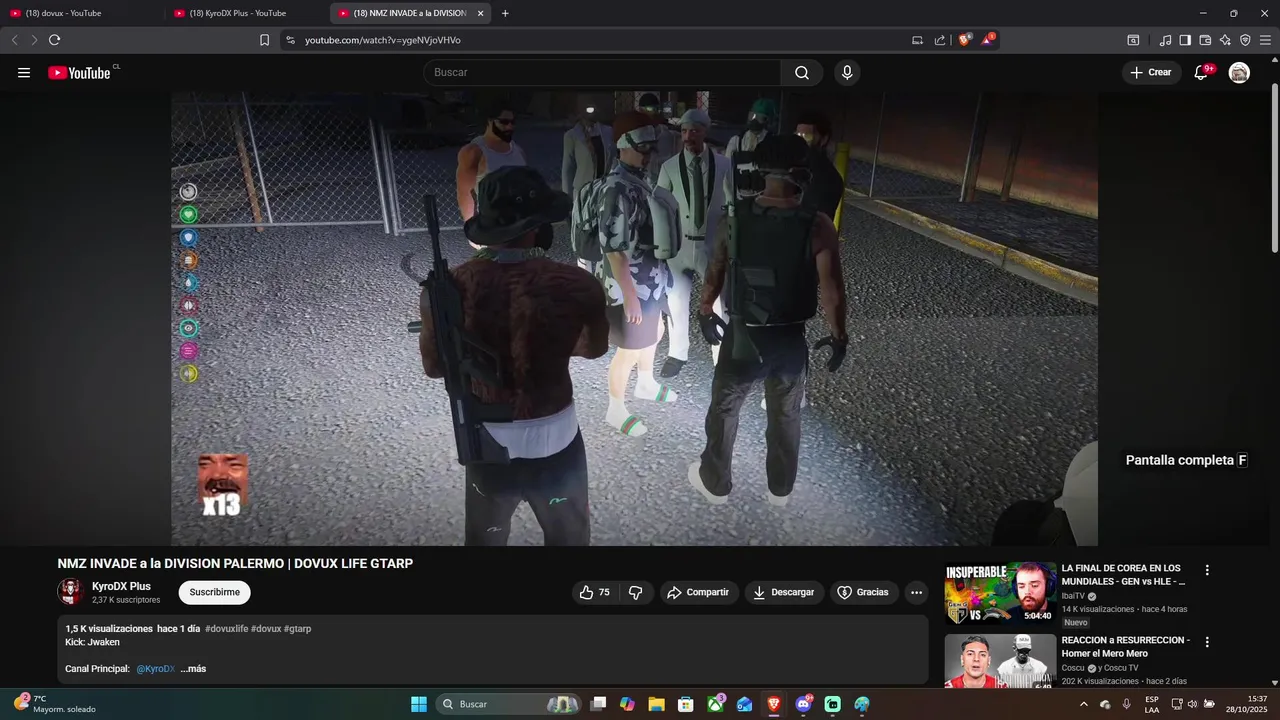The width and height of the screenshot is (1280, 720).
Task: Open the REACCION a RESURRECCION video thumbnail
Action: (1000, 662)
